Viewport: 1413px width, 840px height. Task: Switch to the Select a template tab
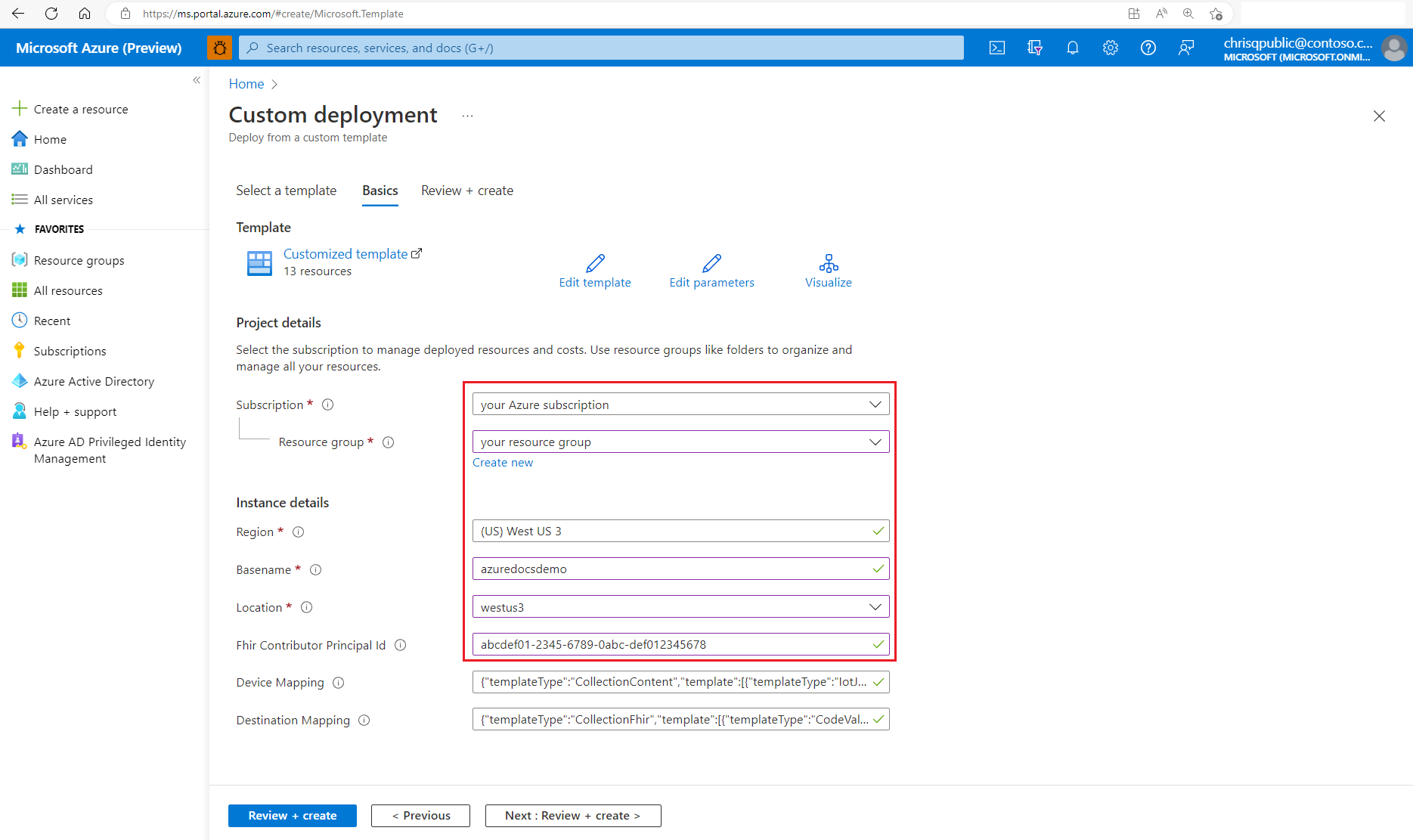pyautogui.click(x=286, y=191)
